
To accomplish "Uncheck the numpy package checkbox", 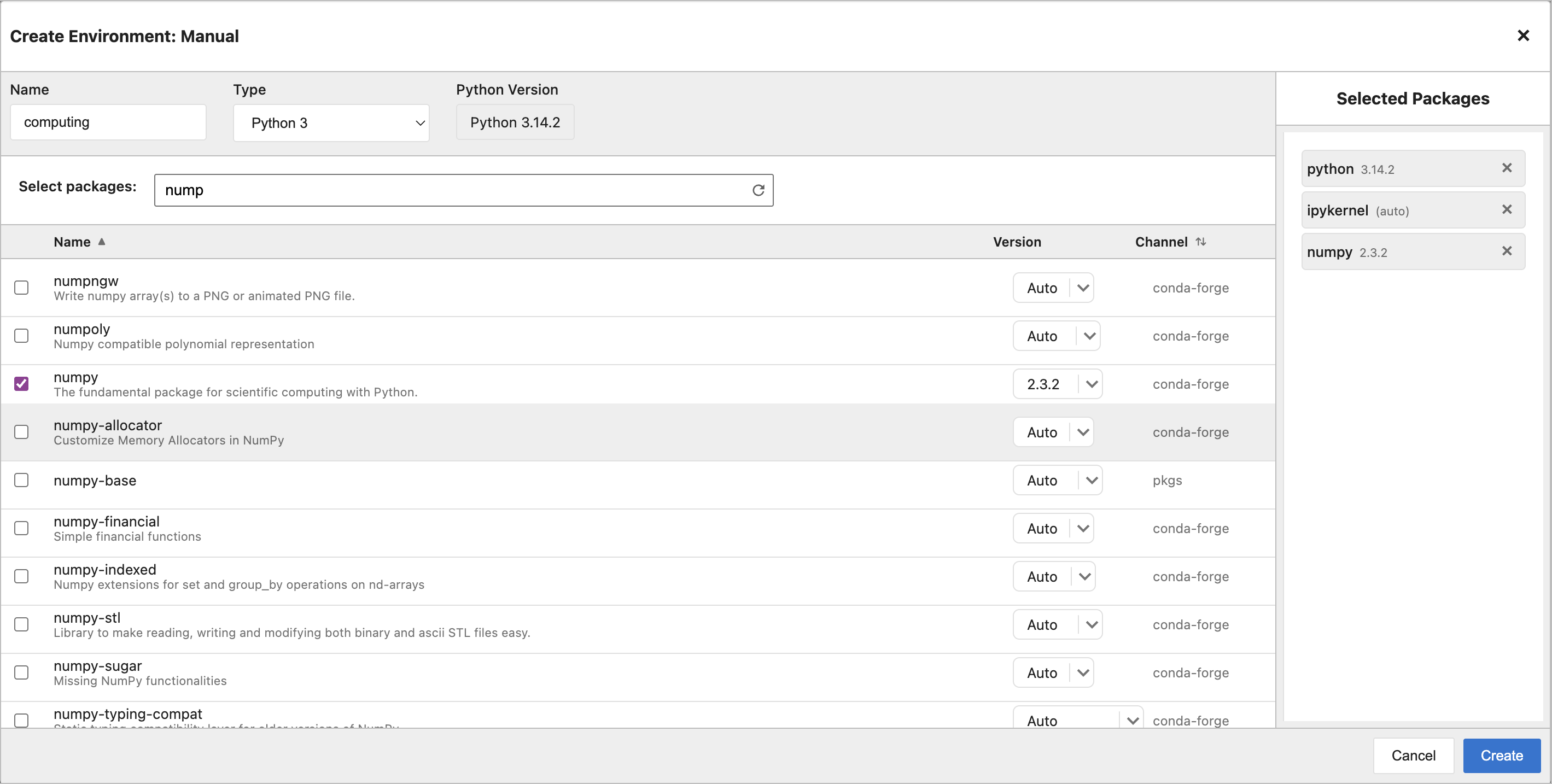I will coord(21,384).
